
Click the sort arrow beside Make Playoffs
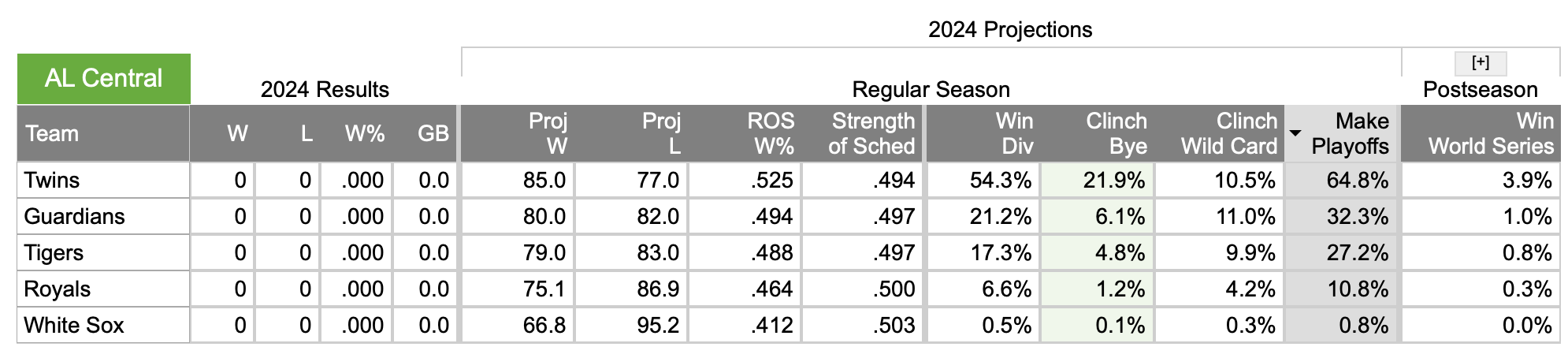1295,132
